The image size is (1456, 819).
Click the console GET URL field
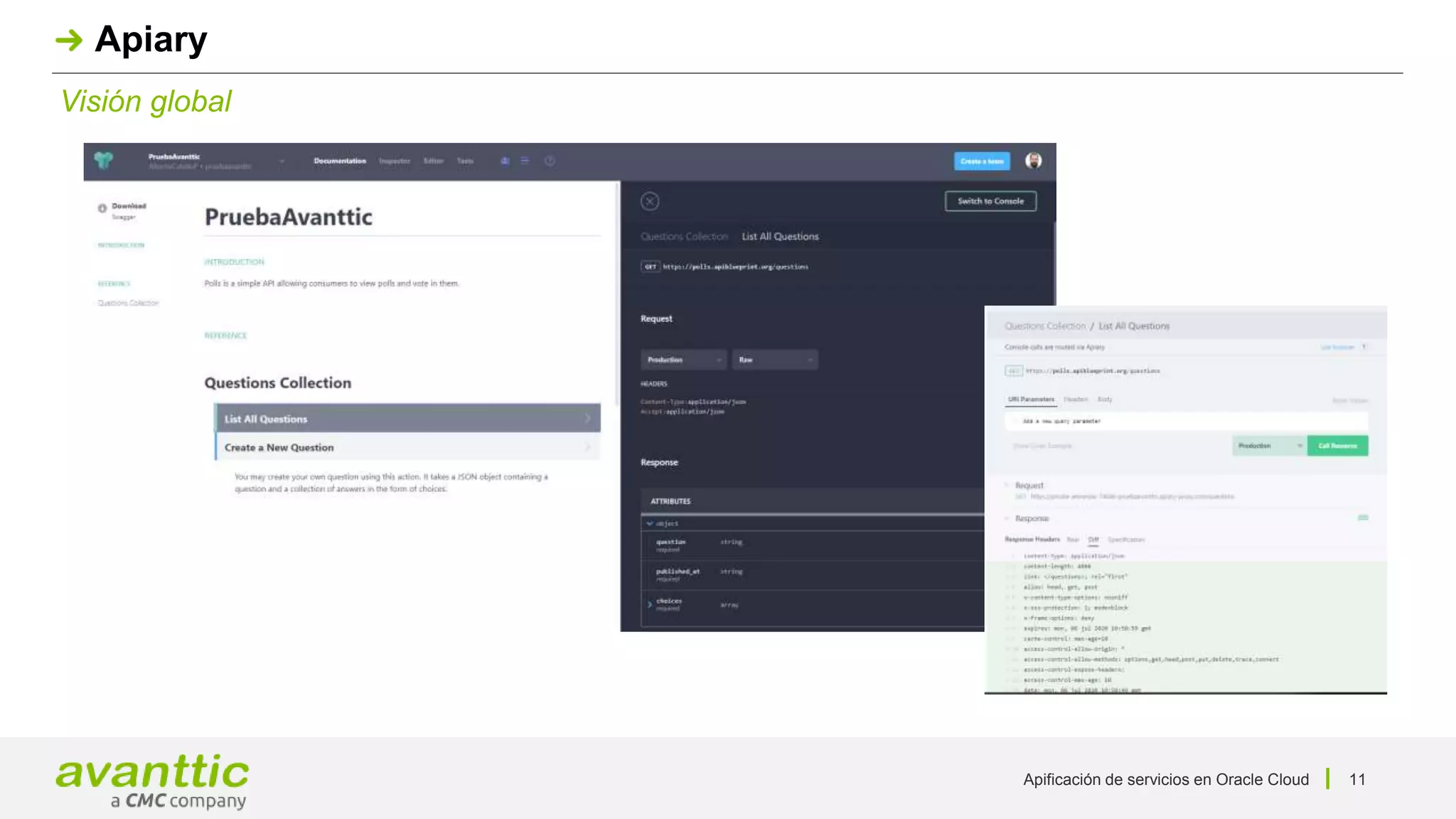coord(1093,371)
